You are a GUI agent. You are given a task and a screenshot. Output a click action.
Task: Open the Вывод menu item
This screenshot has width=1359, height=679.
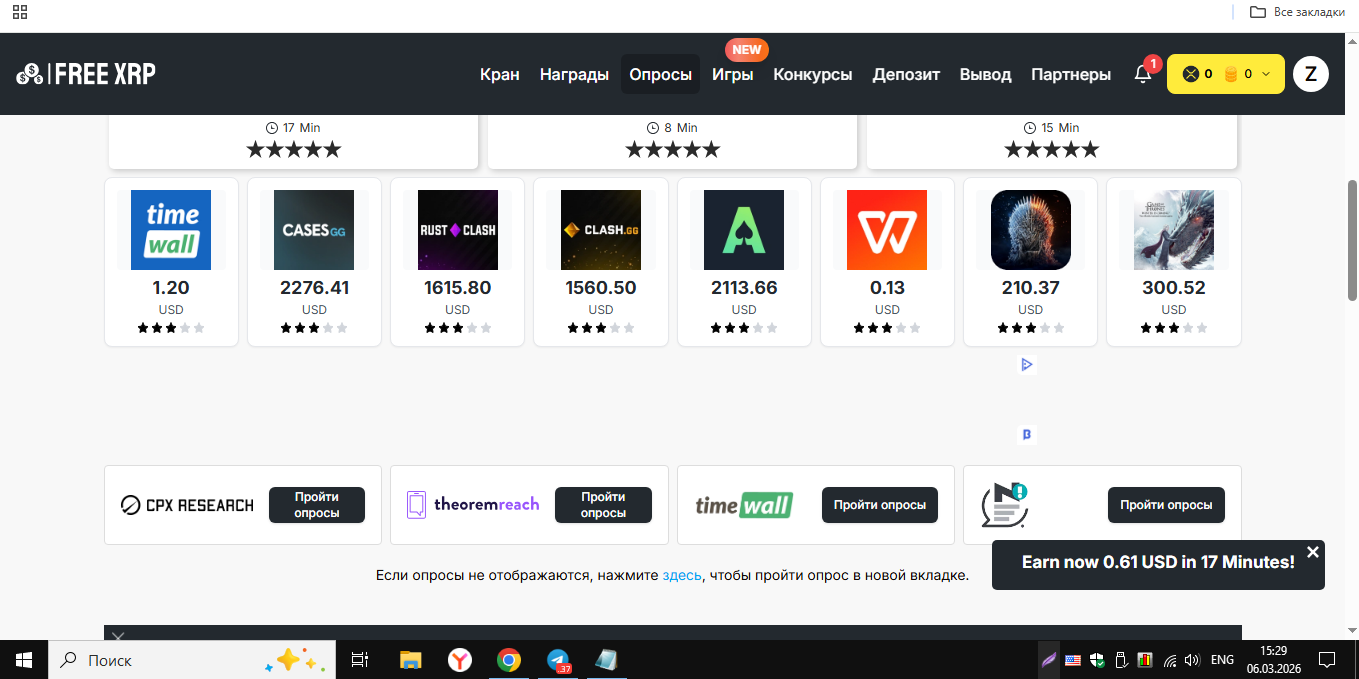(985, 74)
